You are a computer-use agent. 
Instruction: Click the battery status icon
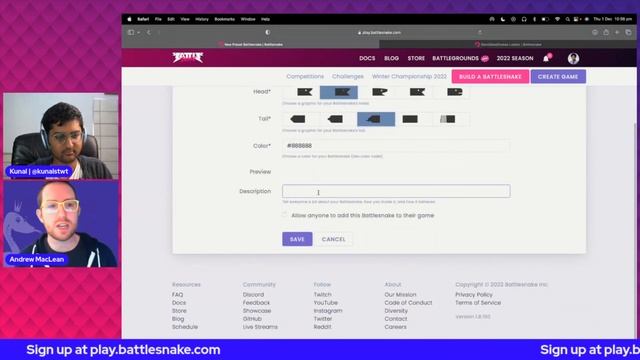click(x=545, y=19)
